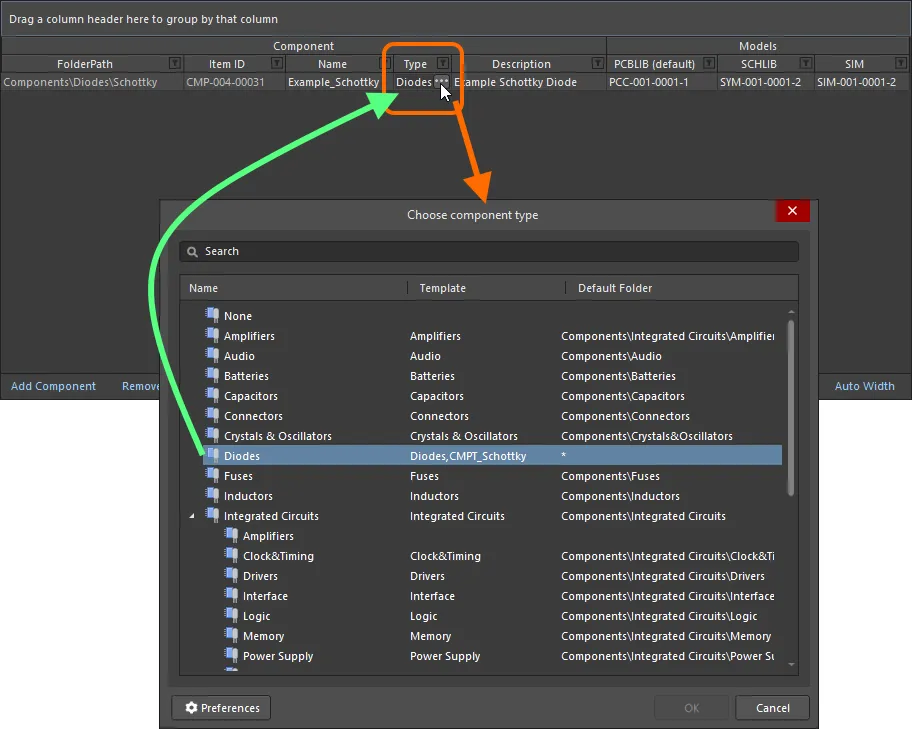Click the Cancel button
This screenshot has height=729, width=912.
[x=772, y=708]
